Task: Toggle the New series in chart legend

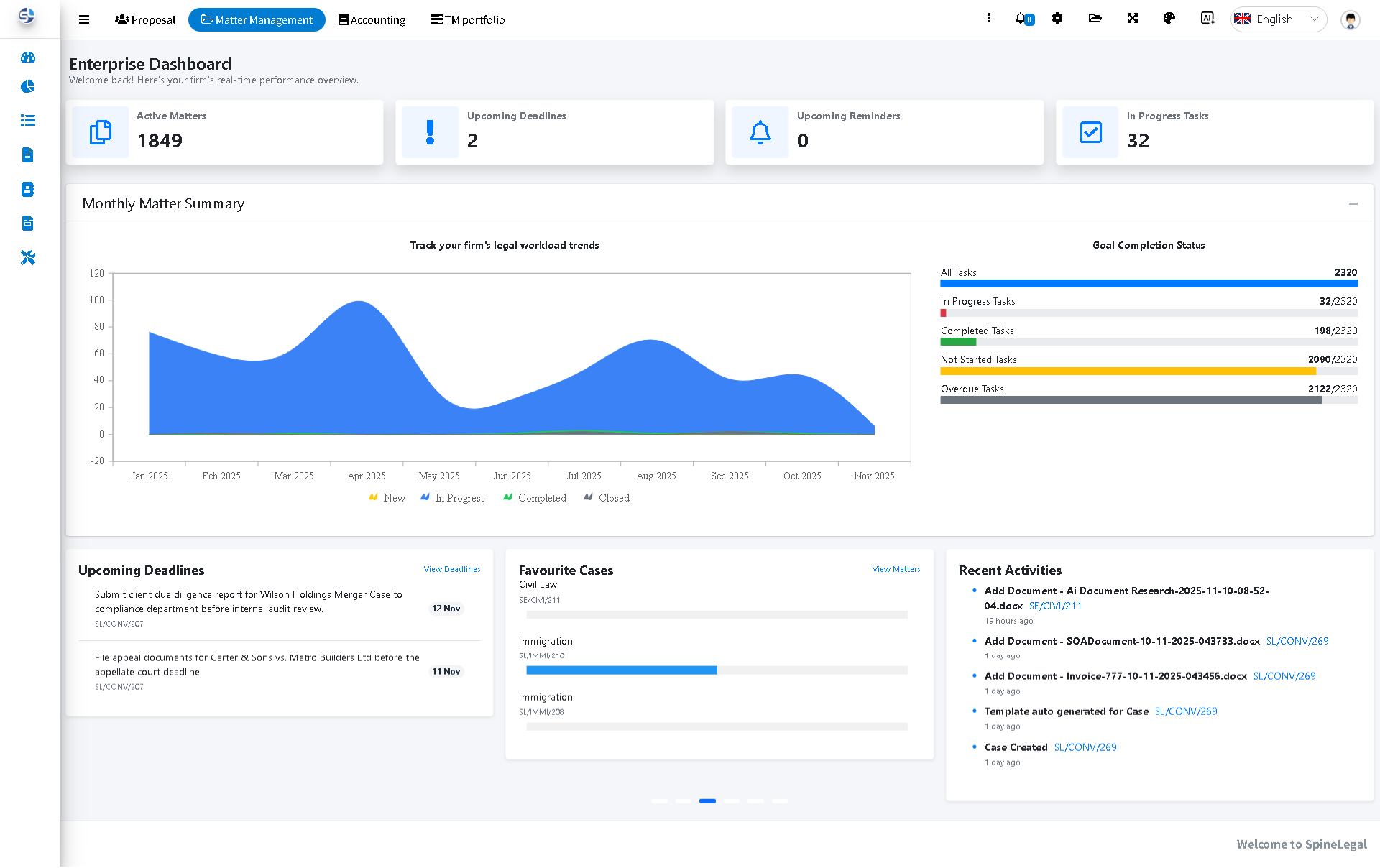Action: (387, 498)
